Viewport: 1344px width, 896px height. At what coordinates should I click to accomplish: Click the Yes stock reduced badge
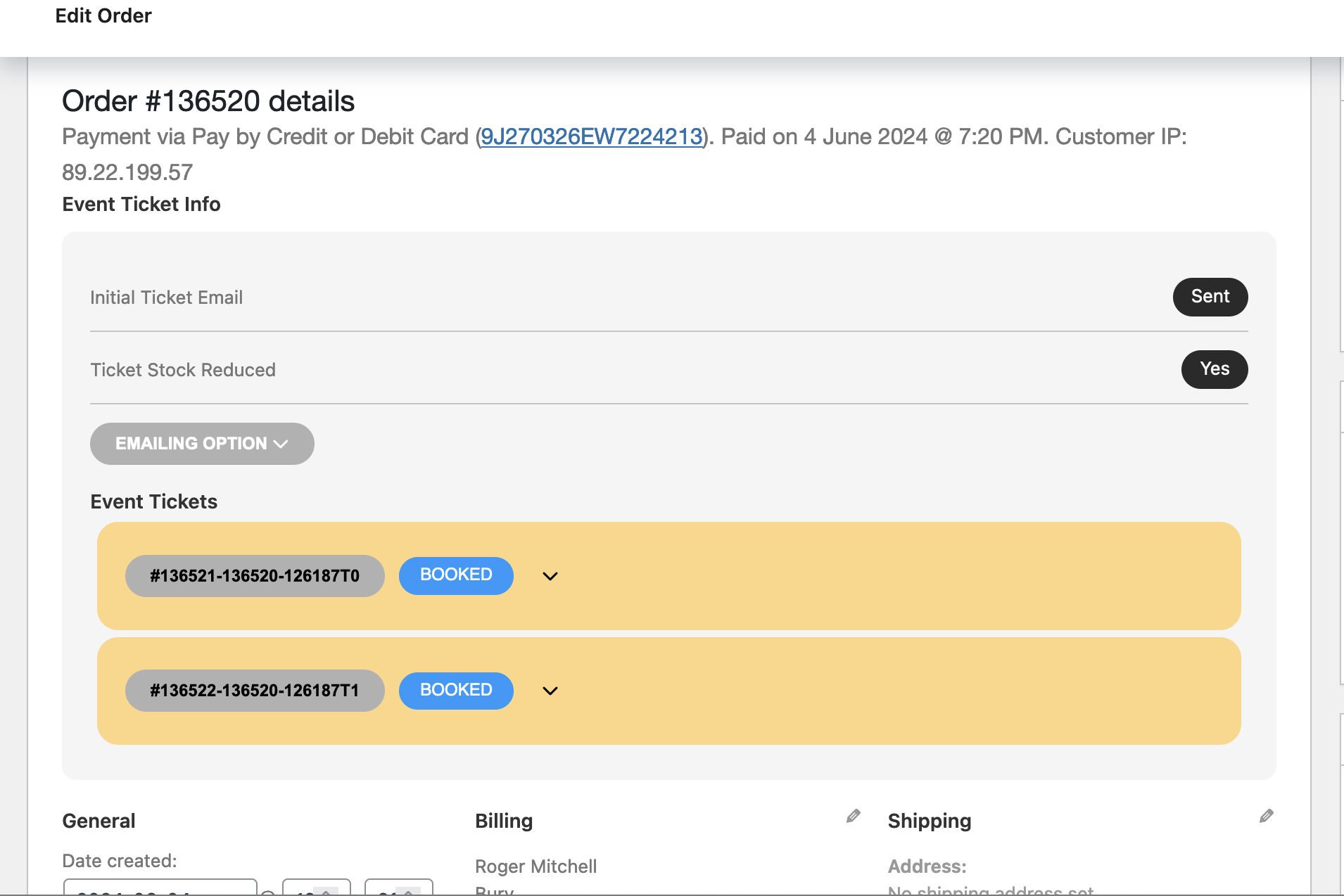tap(1215, 369)
